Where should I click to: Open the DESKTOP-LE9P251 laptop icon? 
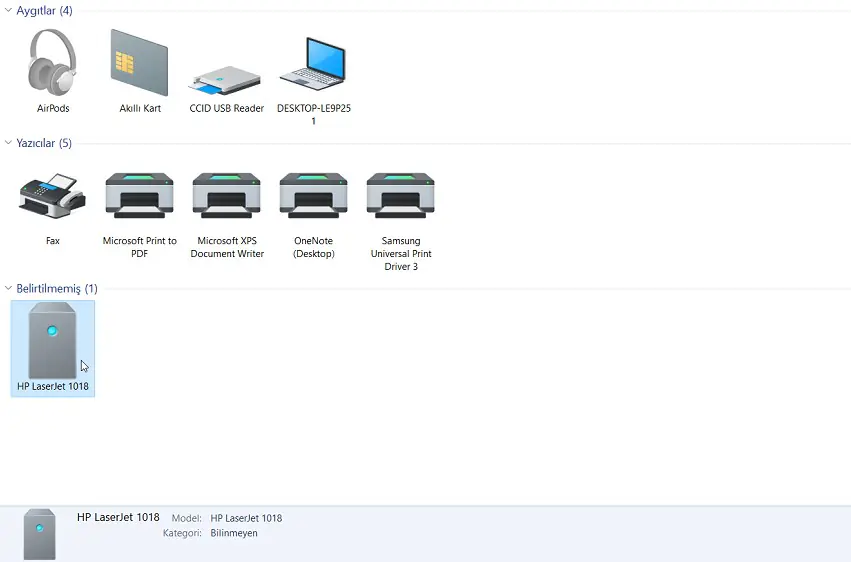click(313, 66)
